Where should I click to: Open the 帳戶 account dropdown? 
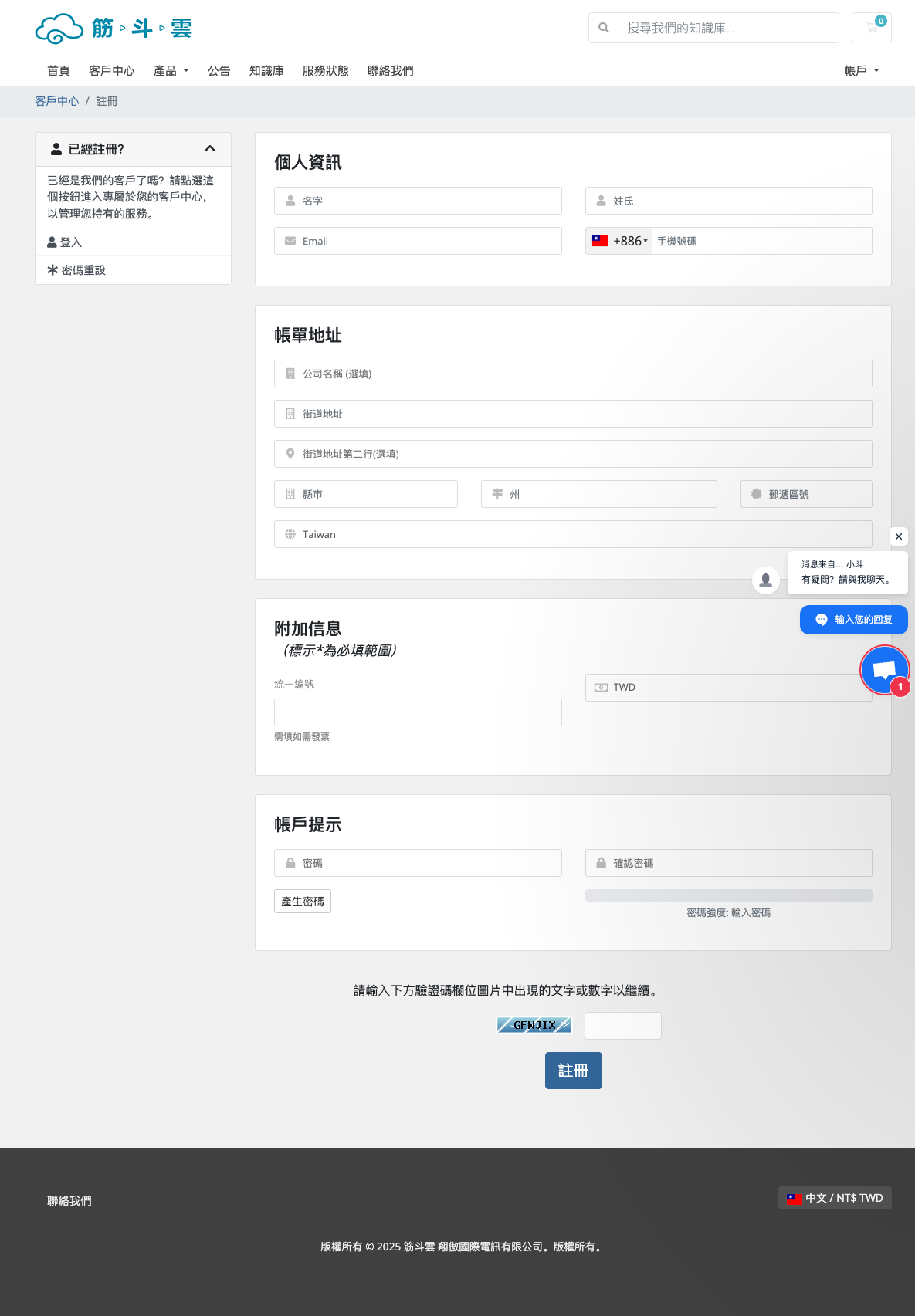[862, 71]
